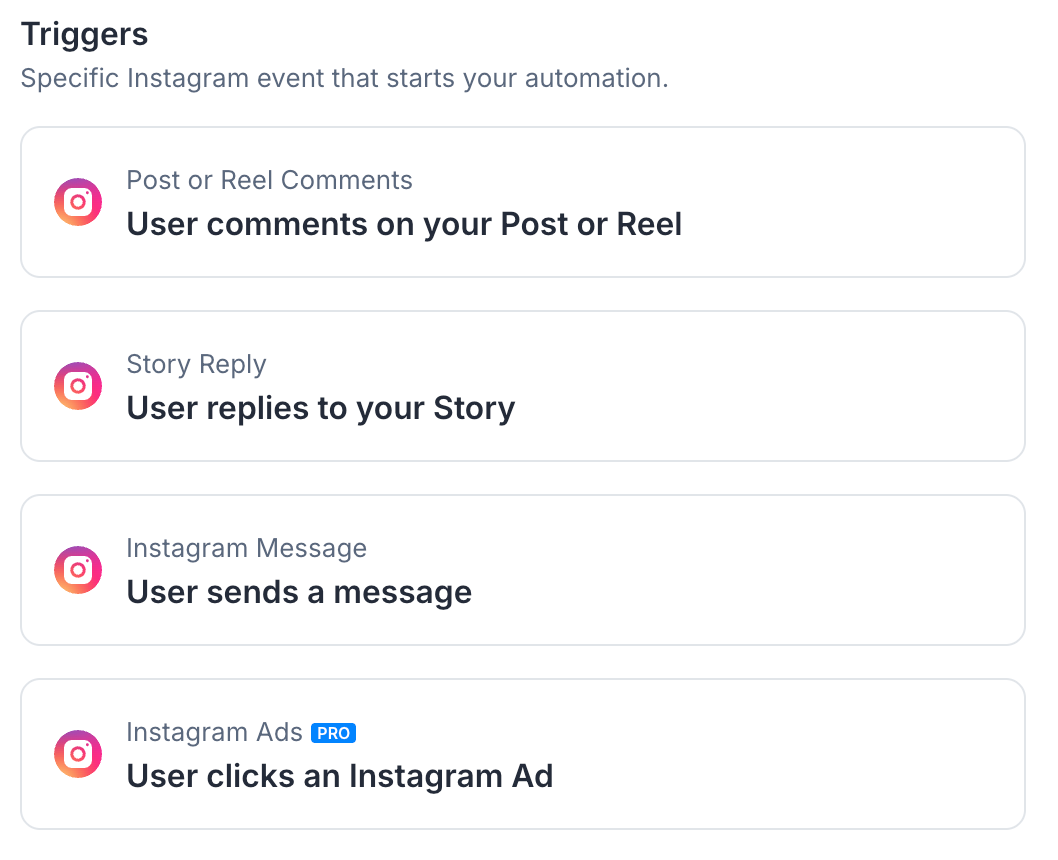Select the 'Story Reply' label
Viewport: 1058px width, 860px height.
(196, 365)
